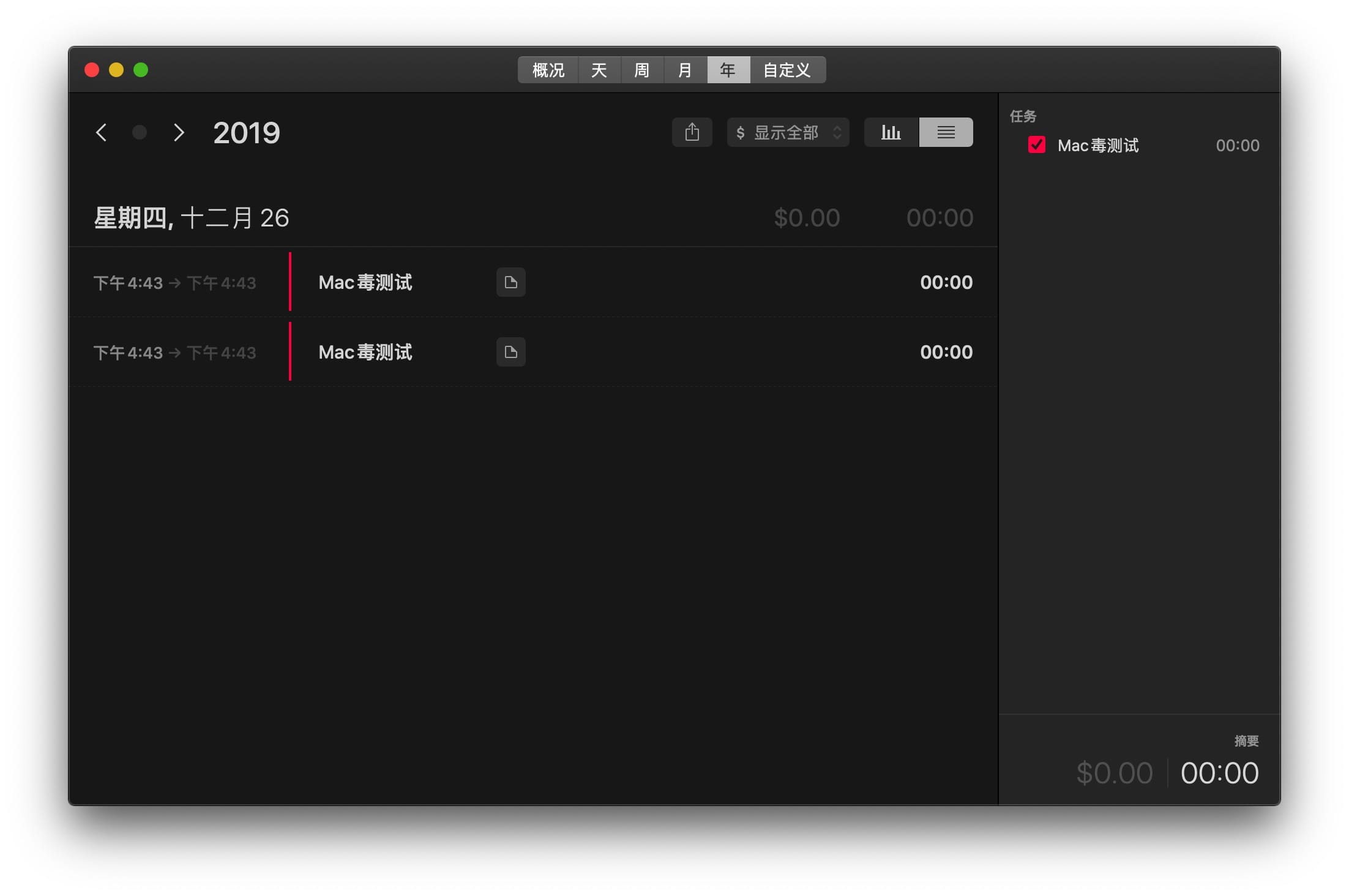Click the red color bar of first entry
The height and width of the screenshot is (896, 1349).
(290, 282)
